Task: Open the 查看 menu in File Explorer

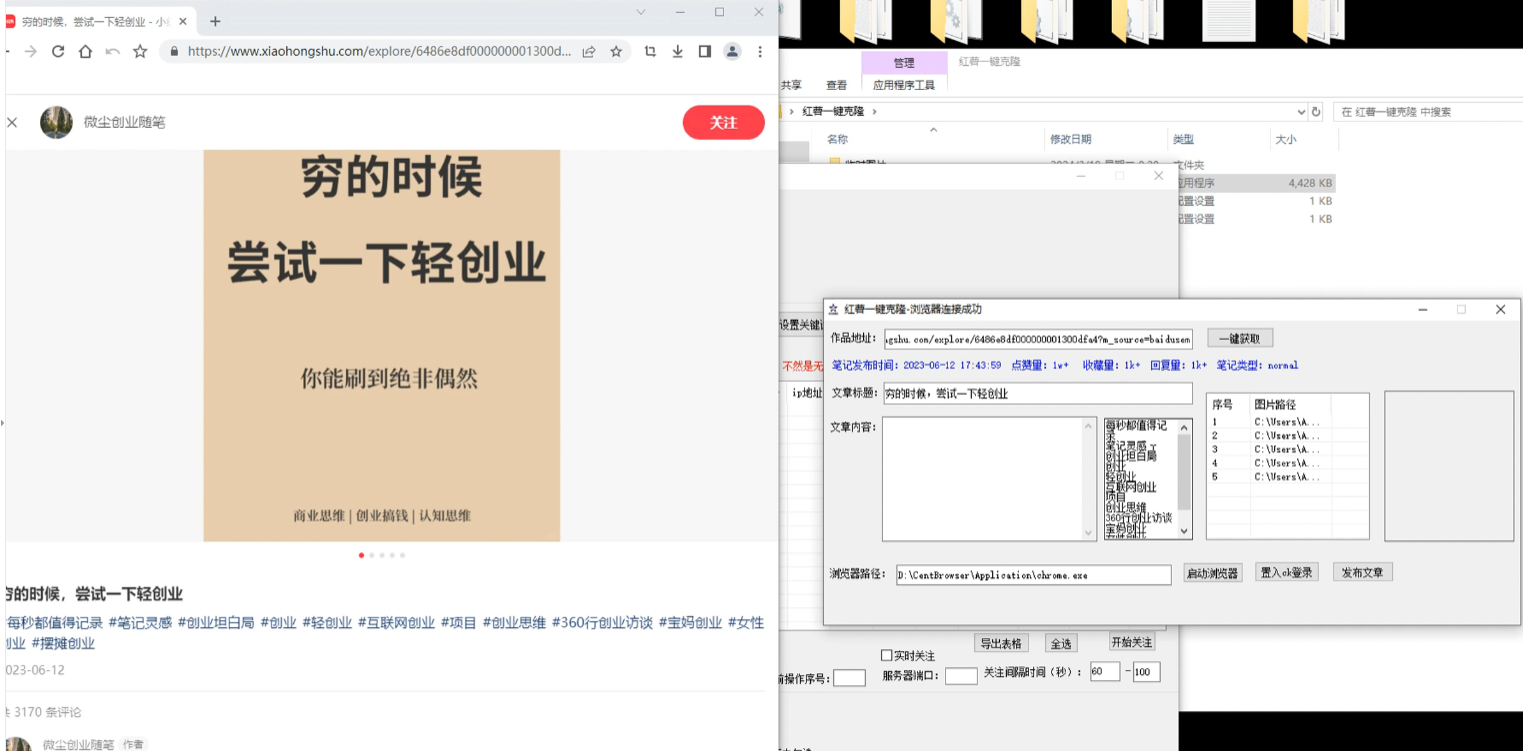Action: pos(836,84)
